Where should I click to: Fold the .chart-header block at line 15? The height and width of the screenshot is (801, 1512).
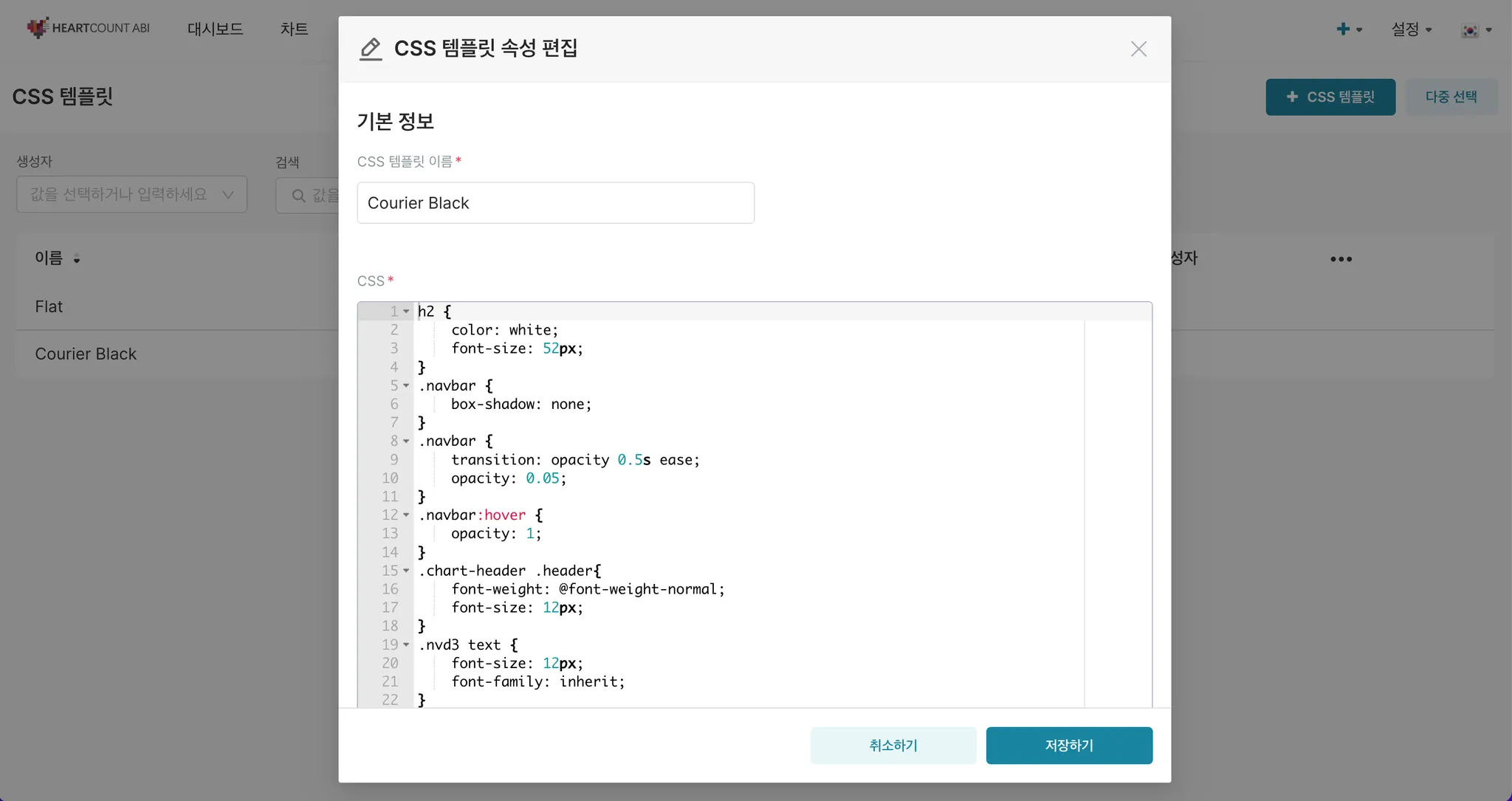(x=406, y=571)
